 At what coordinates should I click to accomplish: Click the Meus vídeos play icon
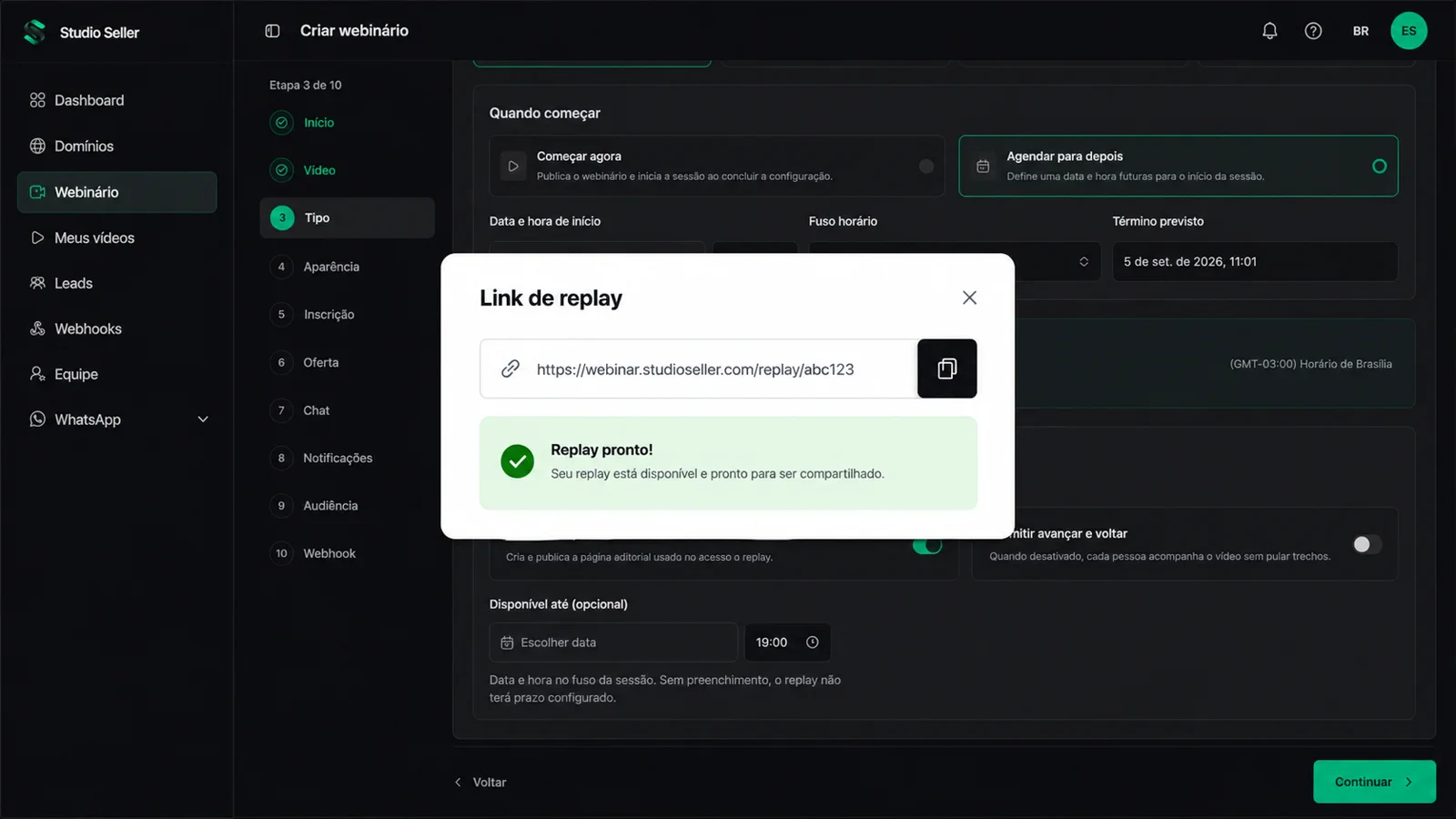pos(37,238)
